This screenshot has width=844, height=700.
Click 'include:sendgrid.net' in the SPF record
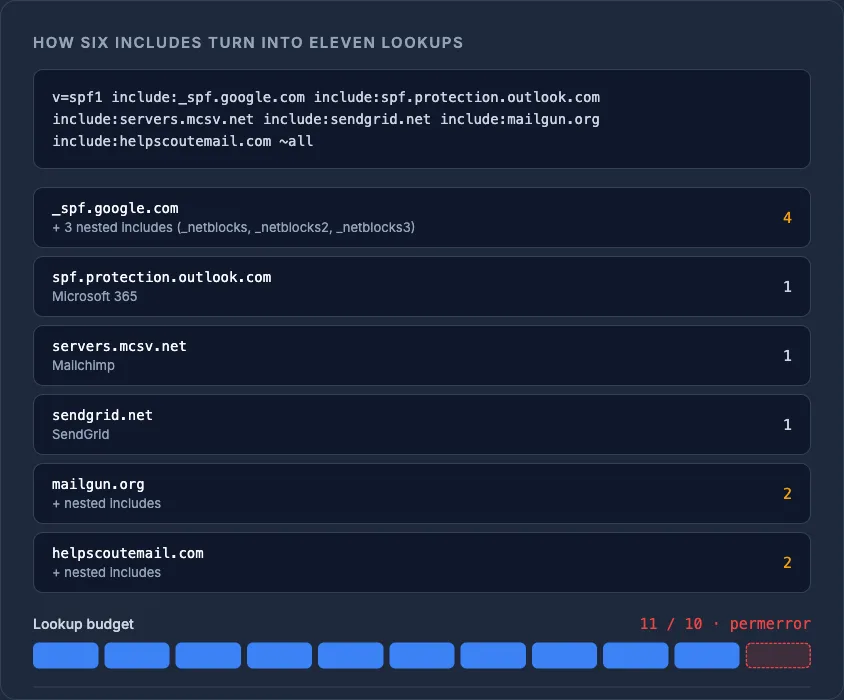(347, 119)
